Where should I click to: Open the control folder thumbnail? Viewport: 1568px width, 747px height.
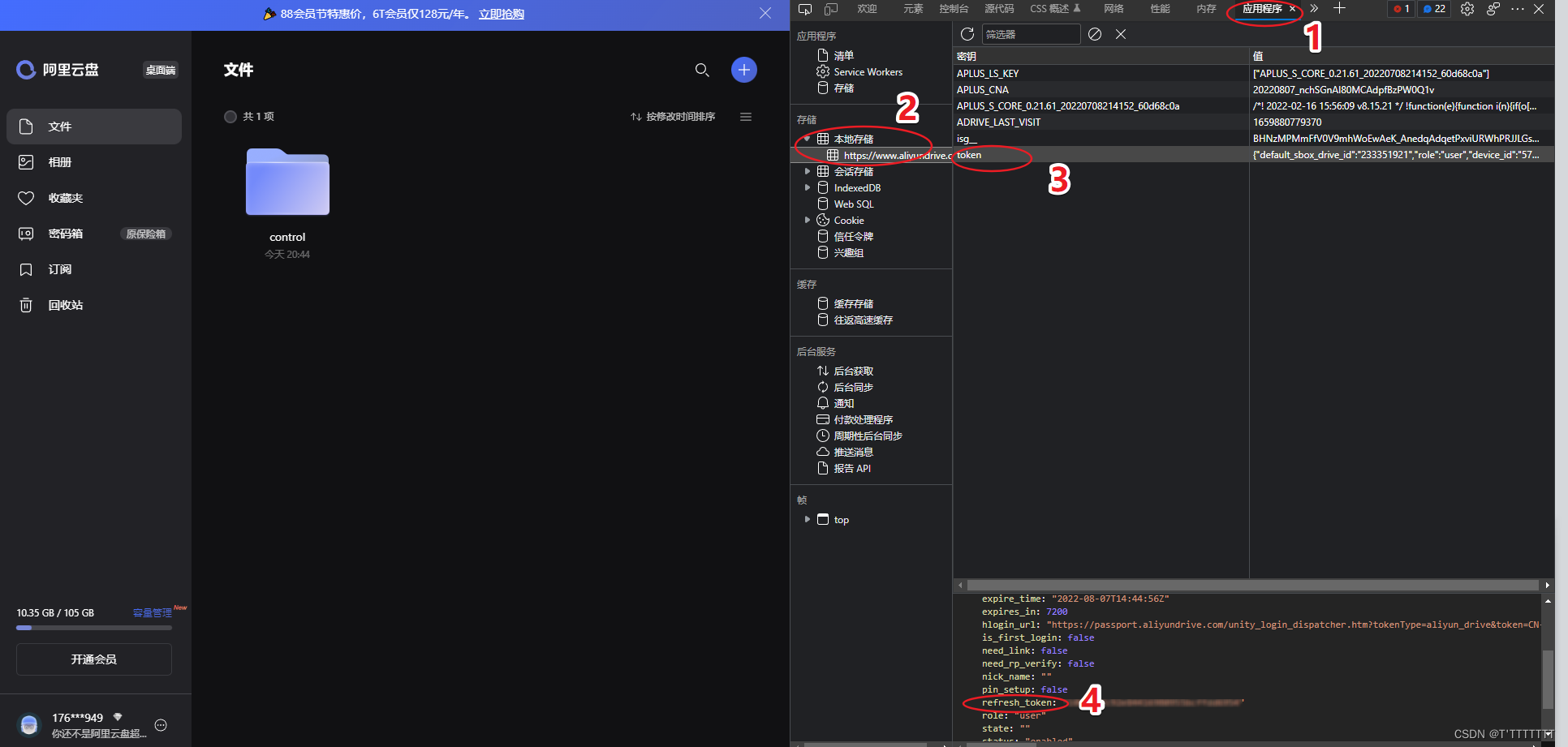(287, 182)
